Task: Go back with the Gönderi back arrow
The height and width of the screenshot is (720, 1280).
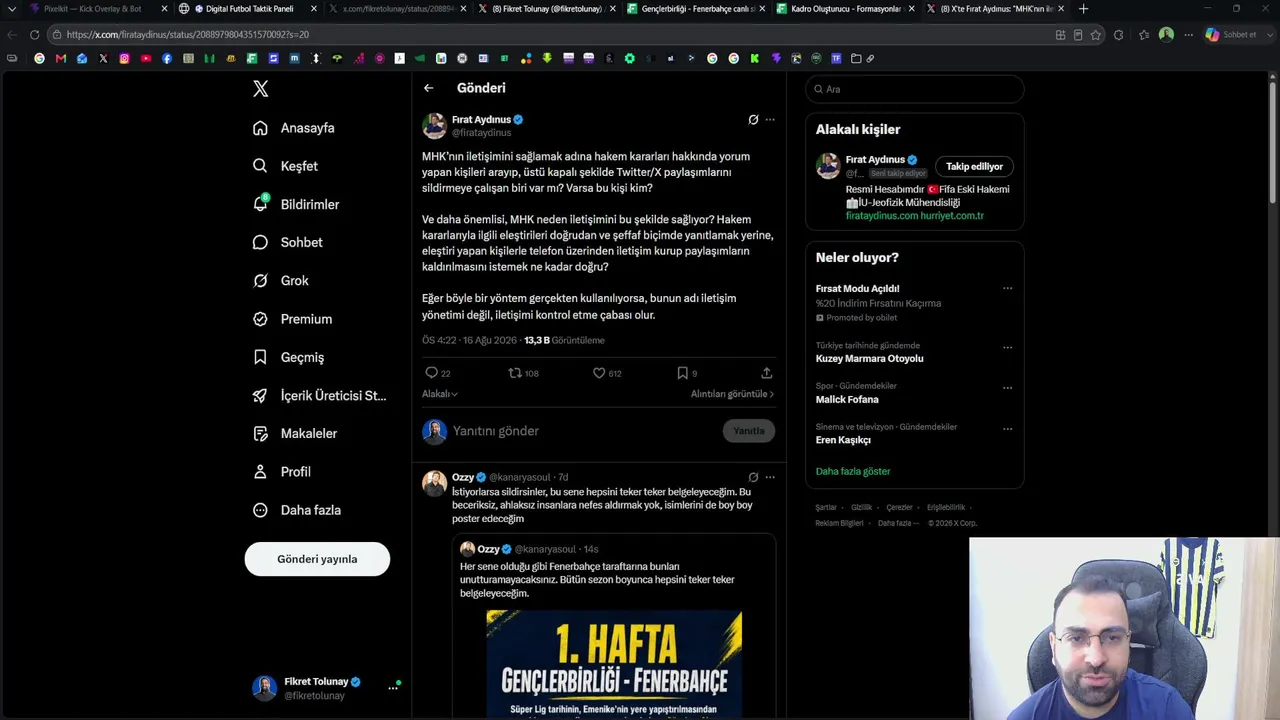Action: 428,88
